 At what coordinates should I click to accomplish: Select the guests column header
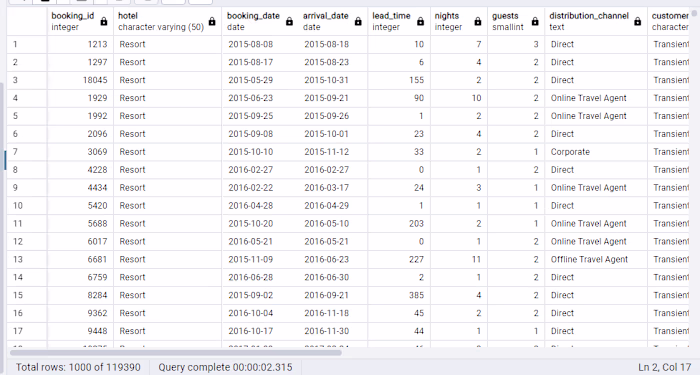pyautogui.click(x=516, y=21)
